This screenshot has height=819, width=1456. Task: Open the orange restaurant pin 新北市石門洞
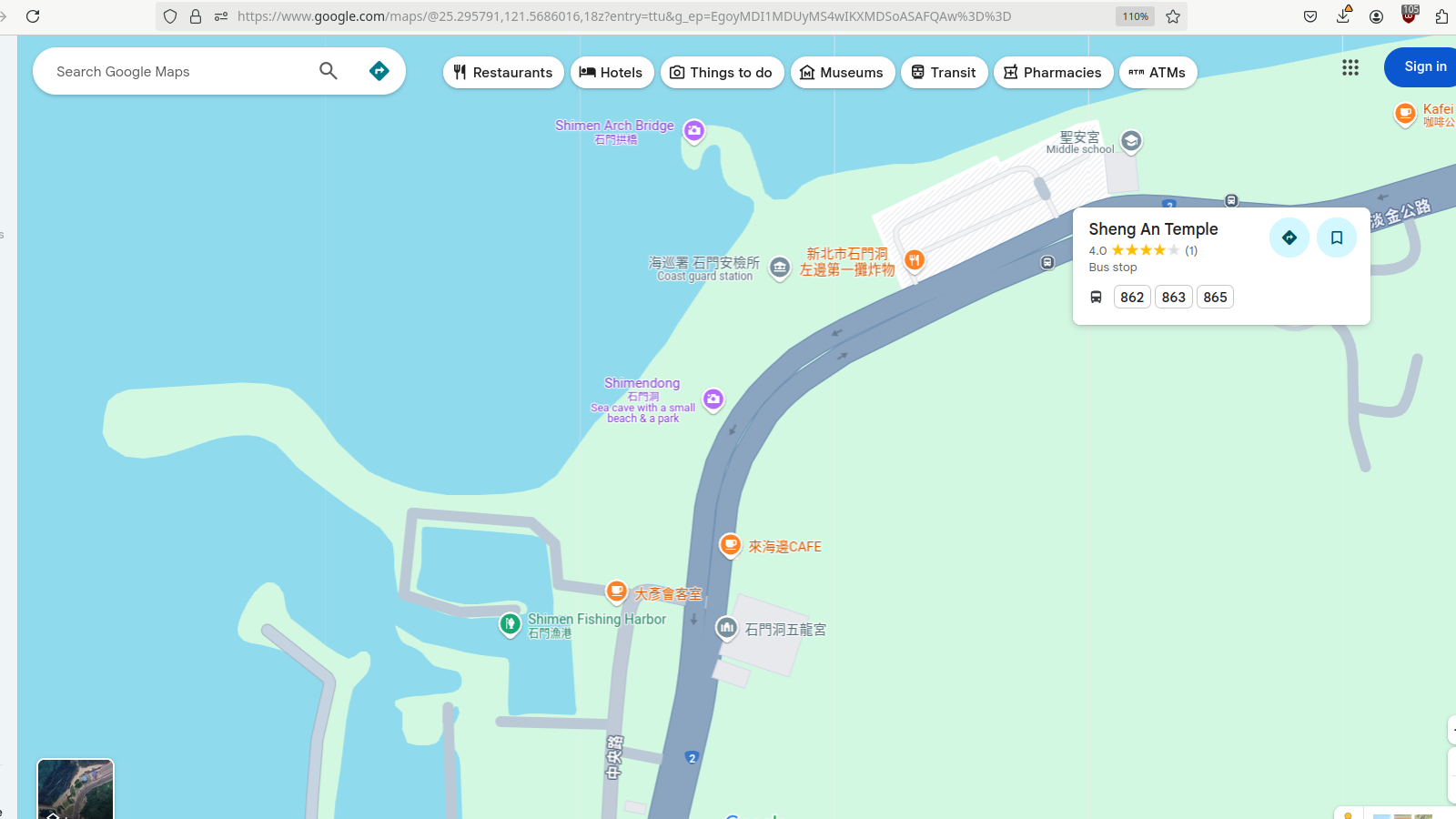tap(915, 261)
